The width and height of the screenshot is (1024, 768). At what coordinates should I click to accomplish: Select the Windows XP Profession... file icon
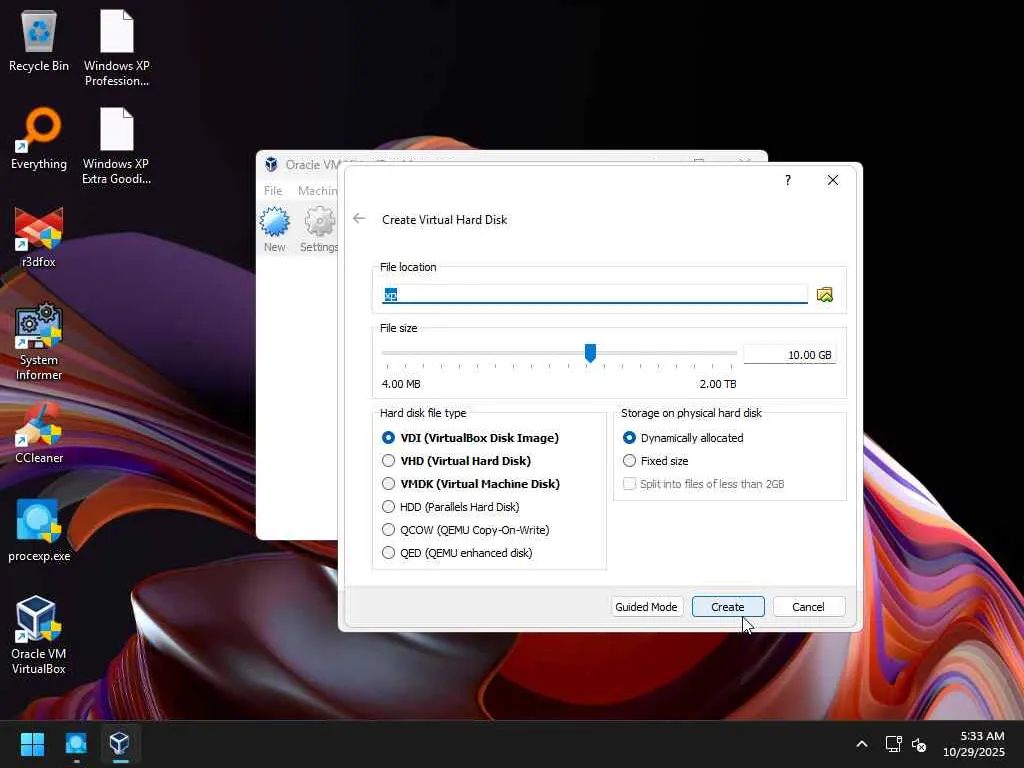click(x=117, y=48)
